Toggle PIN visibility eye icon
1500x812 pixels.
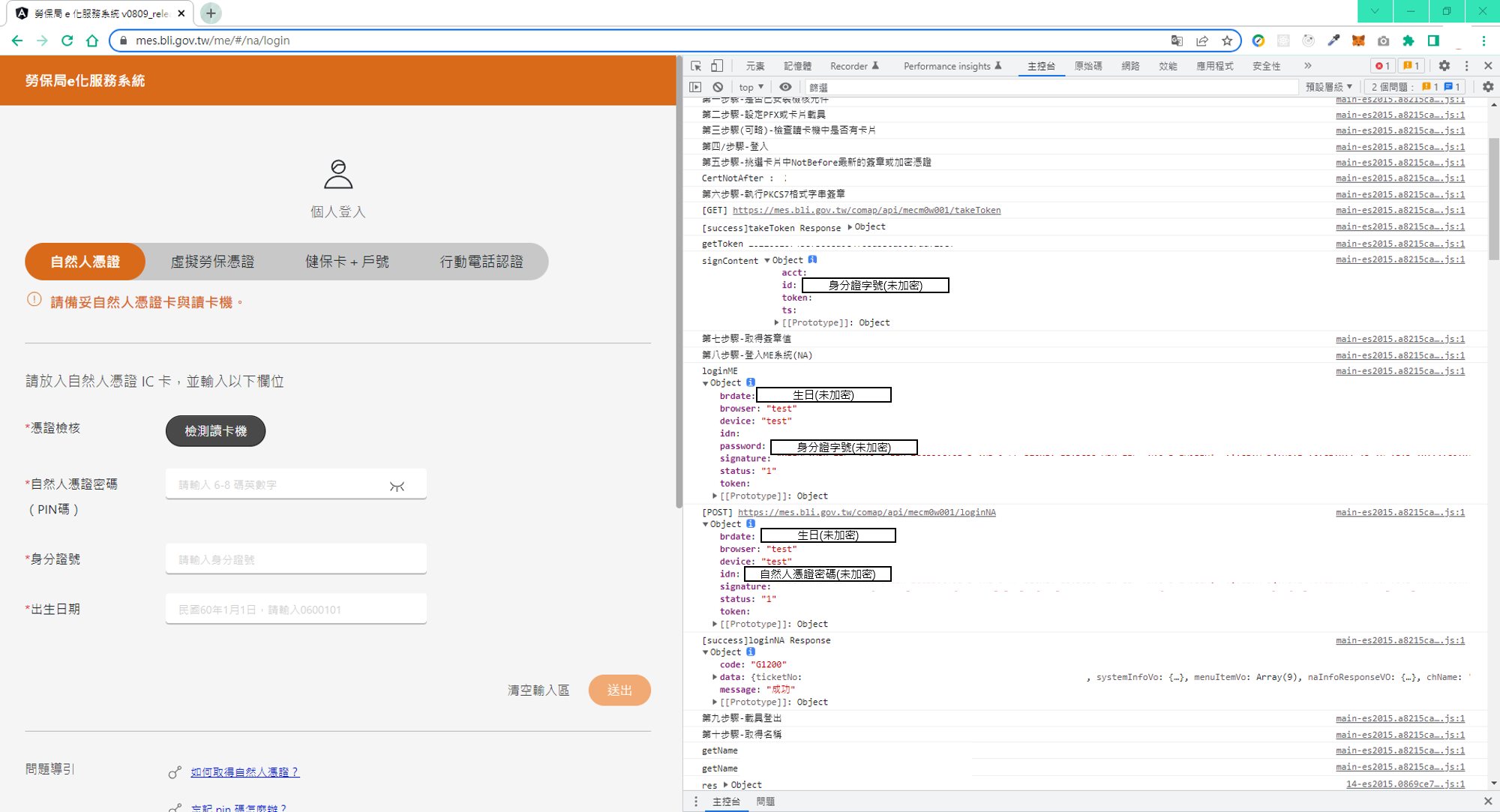[397, 486]
